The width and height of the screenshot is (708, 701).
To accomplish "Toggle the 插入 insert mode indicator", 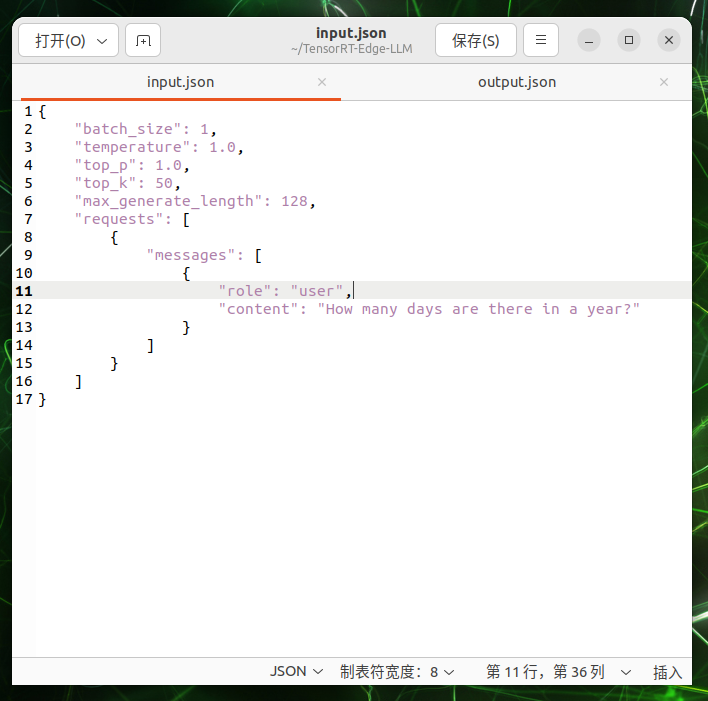I will [667, 672].
